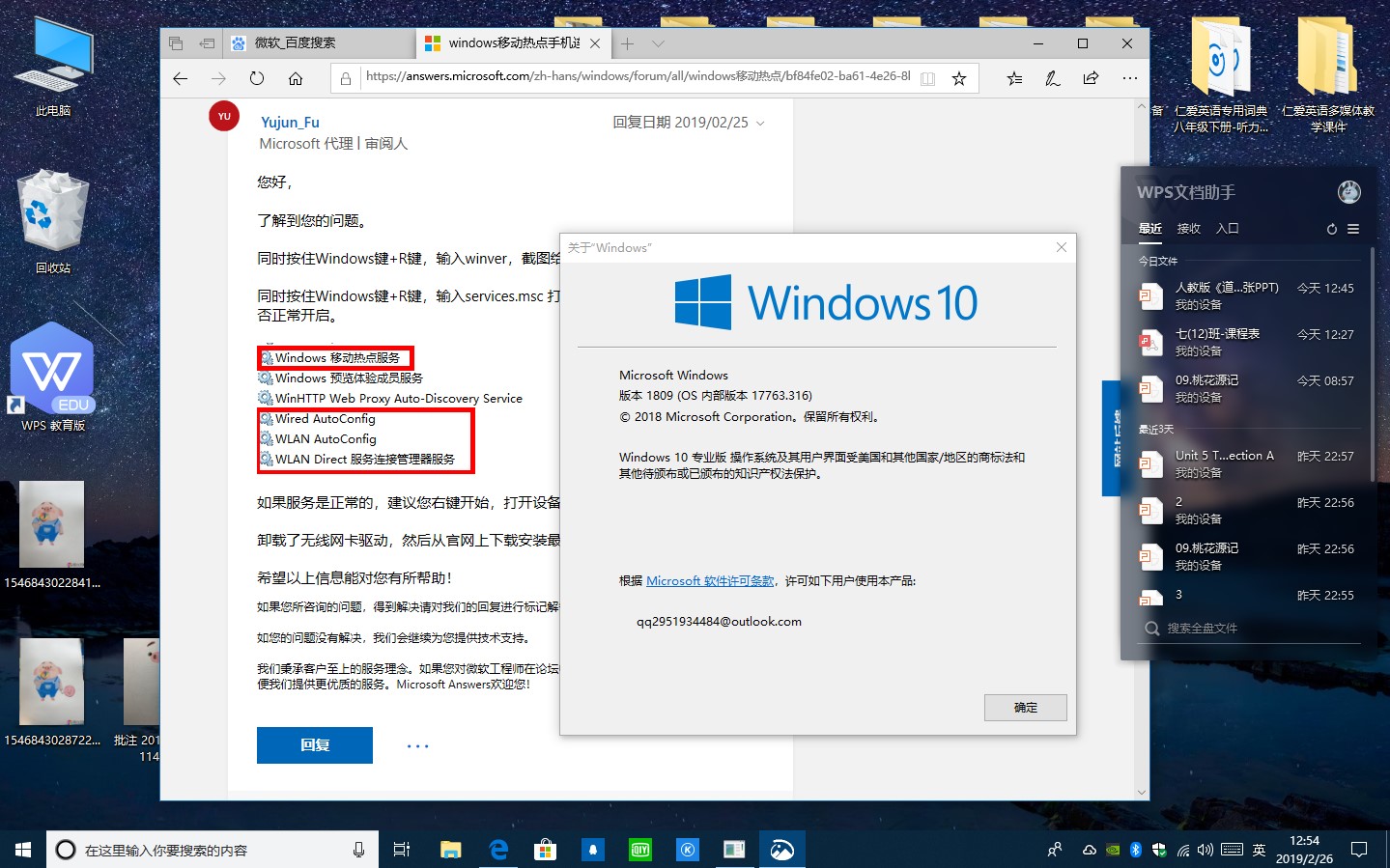This screenshot has height=868, width=1390.
Task: Show tab previews chevron in Edge
Action: (658, 43)
